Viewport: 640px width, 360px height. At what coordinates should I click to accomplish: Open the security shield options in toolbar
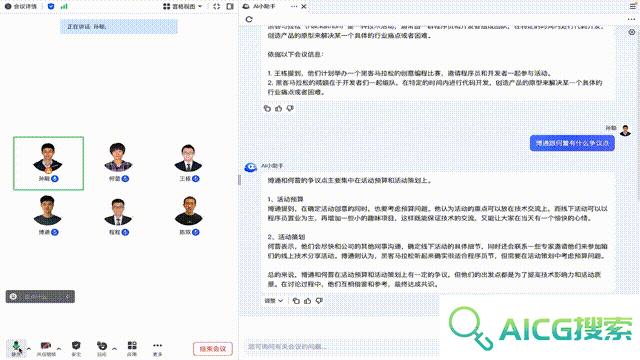[x=76, y=349]
